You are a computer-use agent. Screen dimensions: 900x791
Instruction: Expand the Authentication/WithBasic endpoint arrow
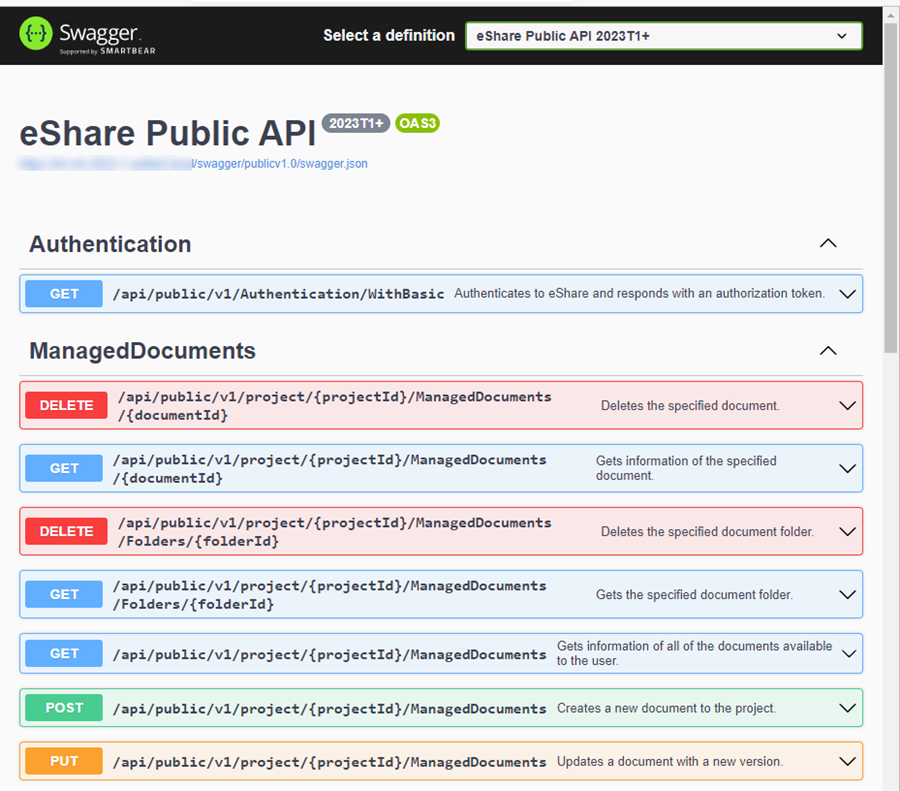click(847, 294)
